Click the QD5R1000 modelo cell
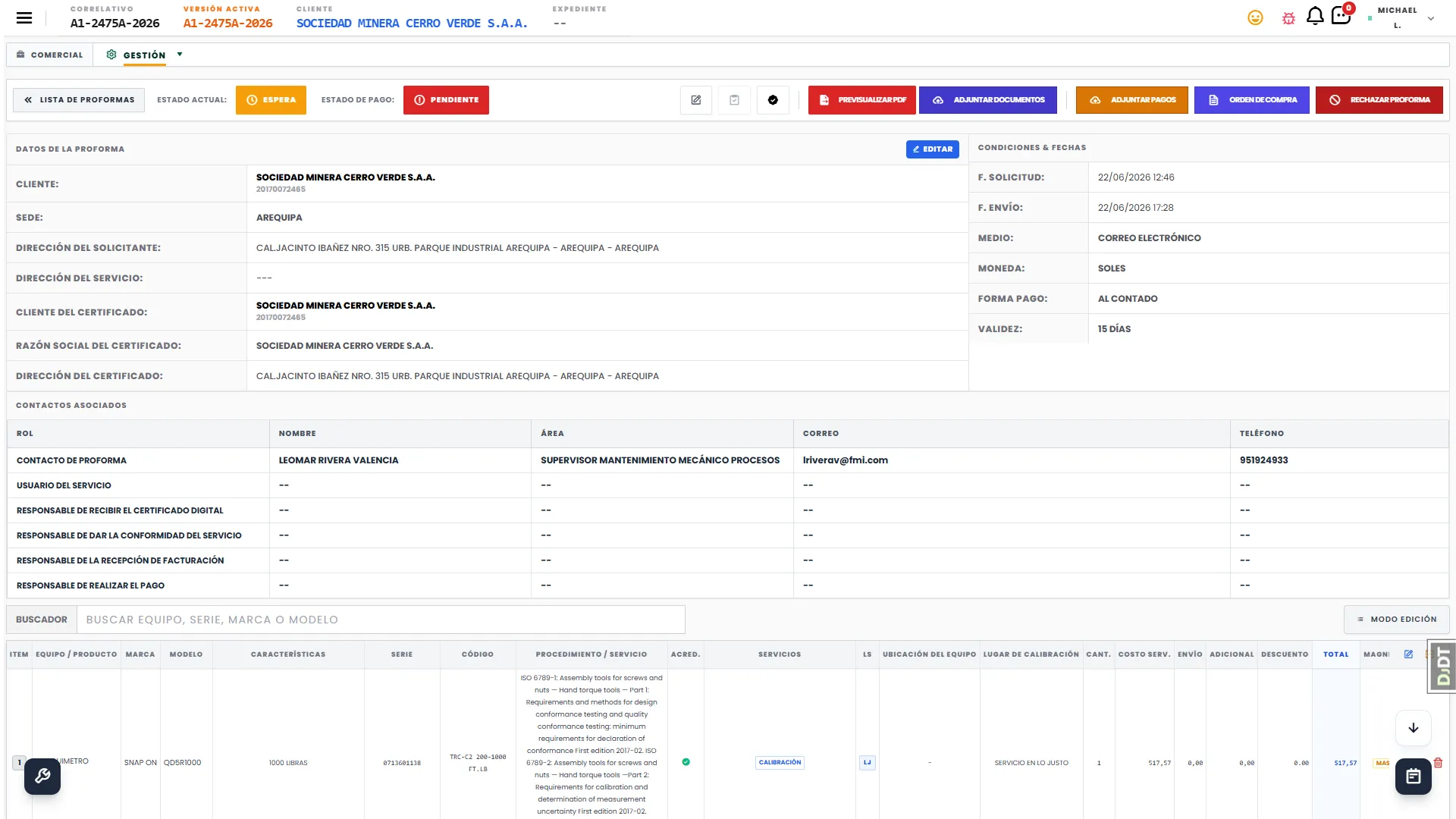The image size is (1456, 819). pos(183,763)
